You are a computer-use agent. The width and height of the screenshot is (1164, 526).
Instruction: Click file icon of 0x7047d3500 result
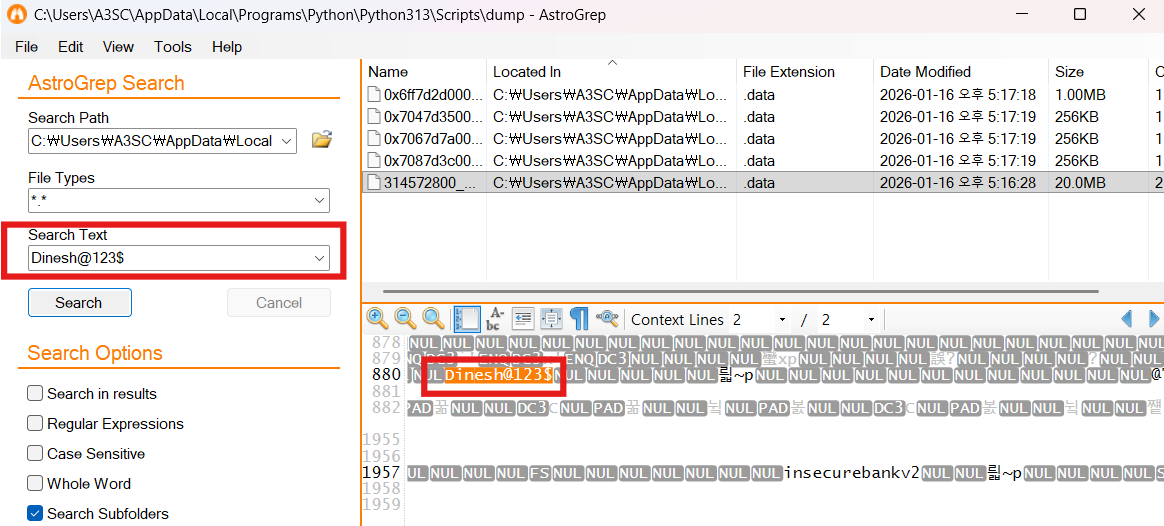[374, 116]
